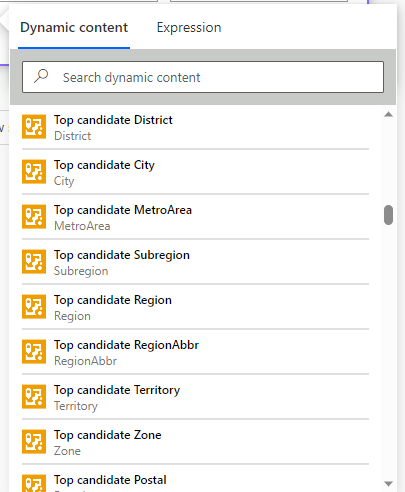This screenshot has height=492, width=405.
Task: Click the Top candidate RegionAbbr map icon
Action: (34, 352)
